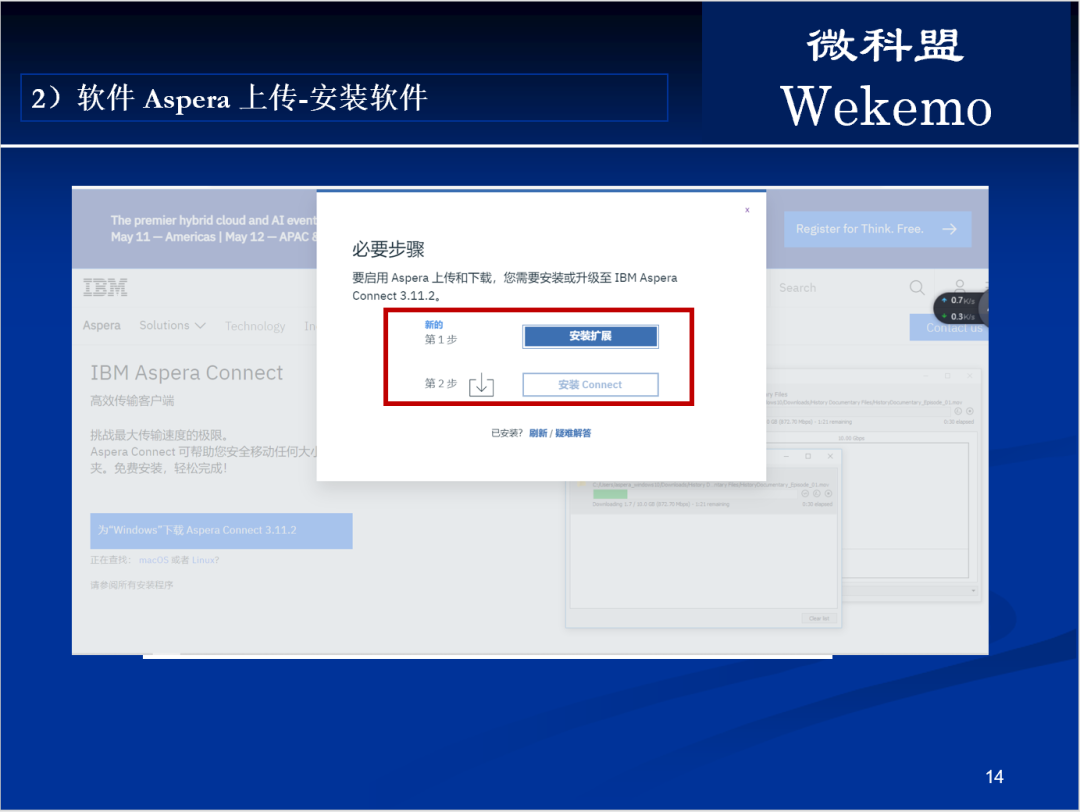Click the 安装扩展 install extension button
This screenshot has height=812, width=1080.
coord(590,336)
